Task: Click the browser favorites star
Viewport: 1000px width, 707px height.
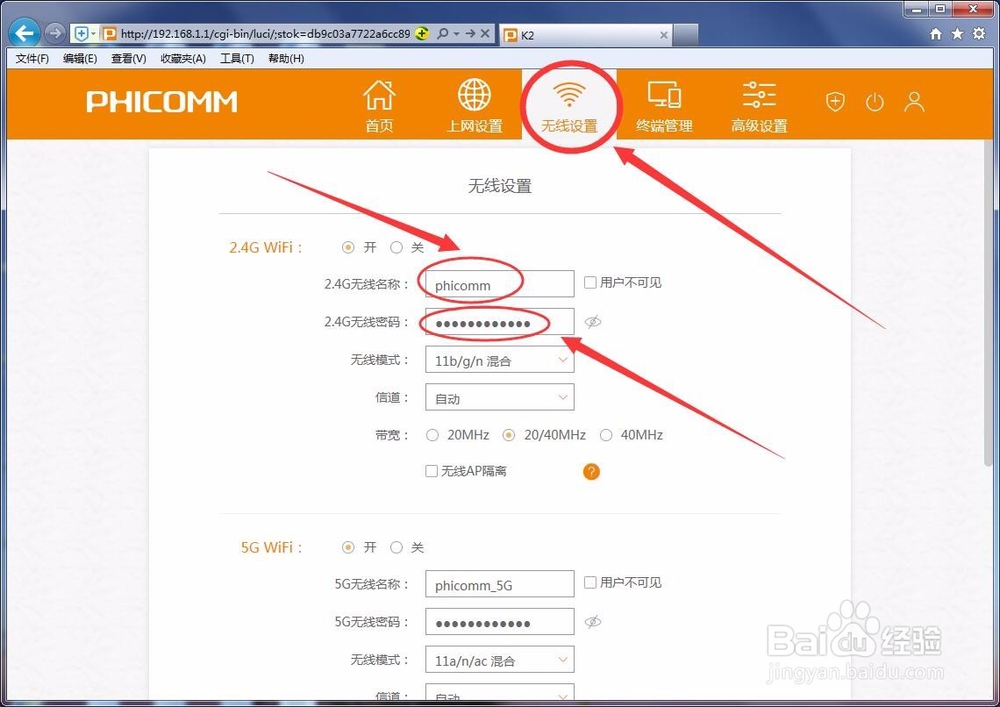Action: tap(957, 32)
